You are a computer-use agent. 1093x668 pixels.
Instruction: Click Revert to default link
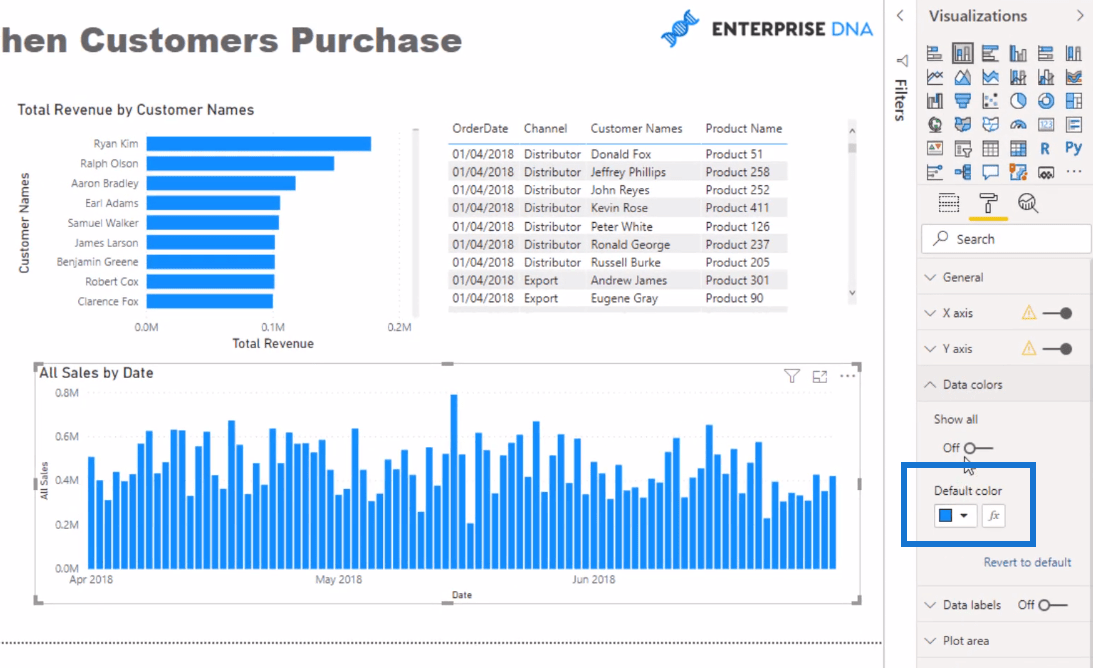pos(1027,562)
